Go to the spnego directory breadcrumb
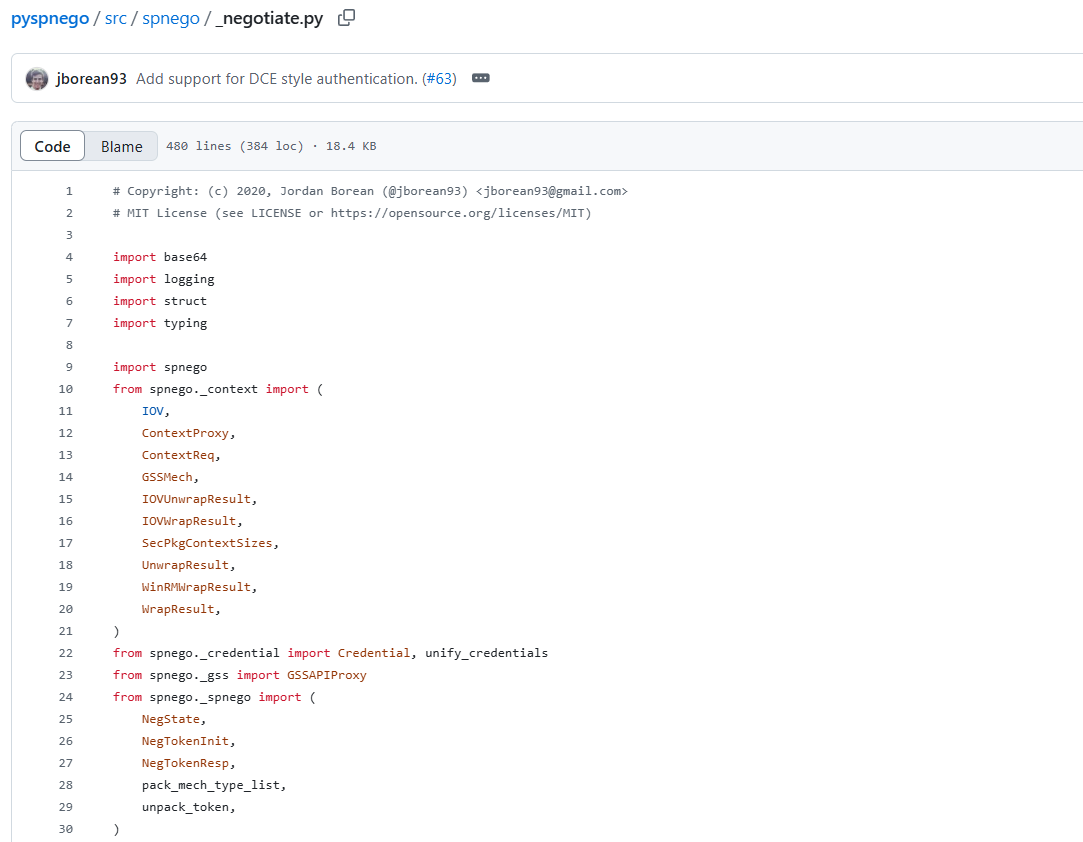1083x842 pixels. pyautogui.click(x=171, y=19)
